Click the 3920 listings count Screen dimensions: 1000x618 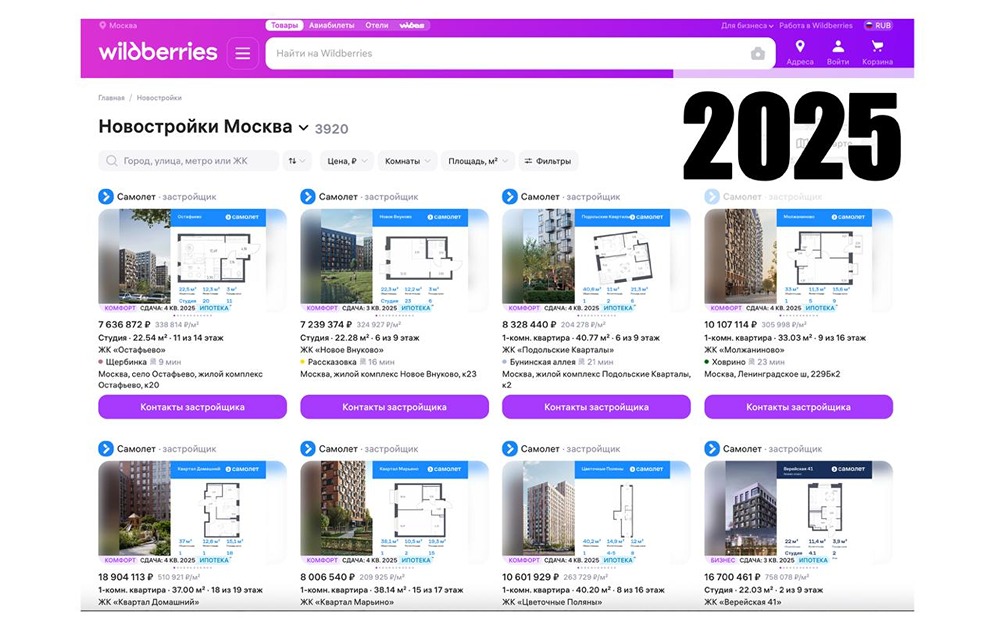pos(332,129)
